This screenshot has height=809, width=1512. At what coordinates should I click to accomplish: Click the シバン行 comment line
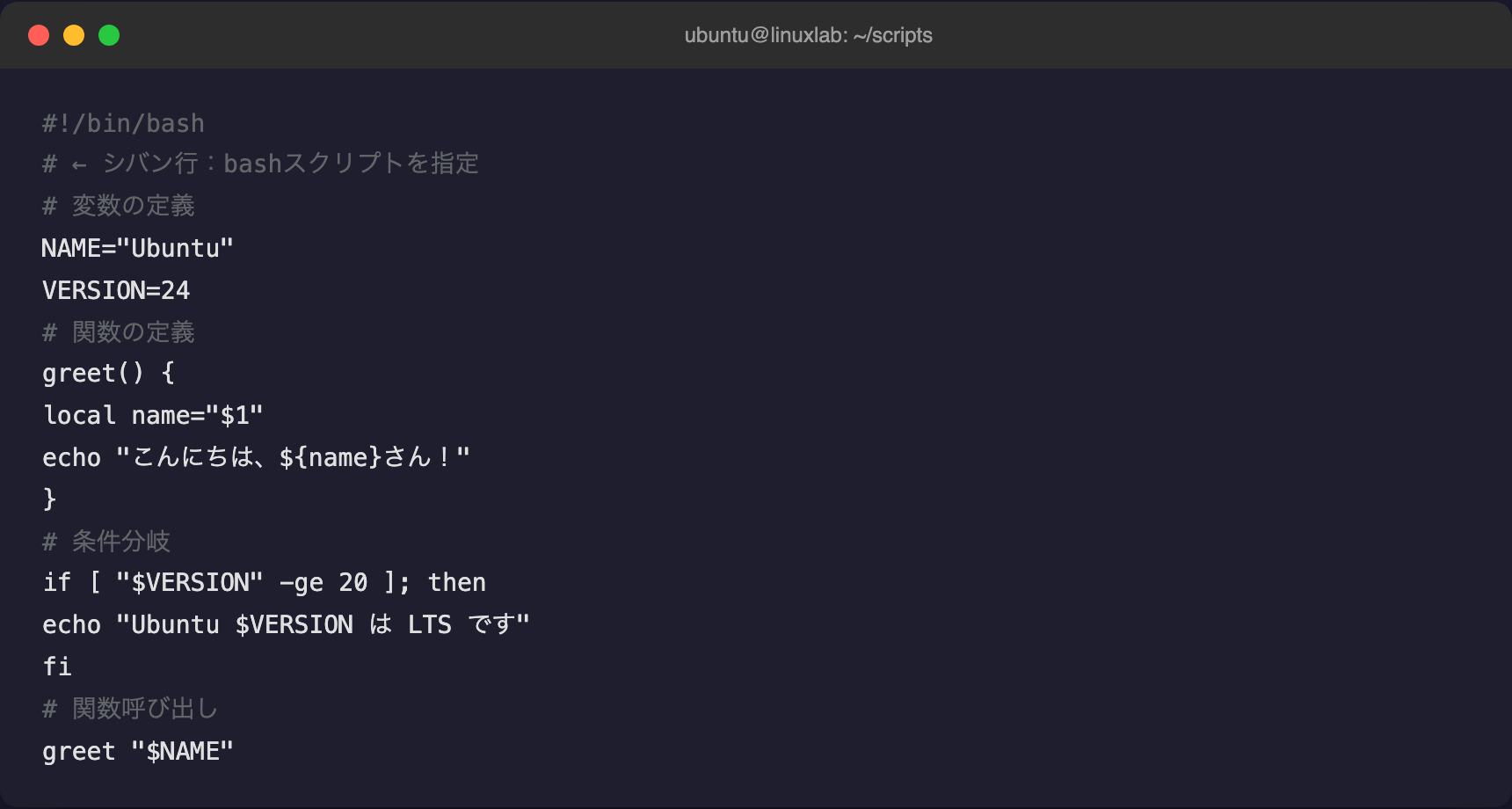(260, 164)
